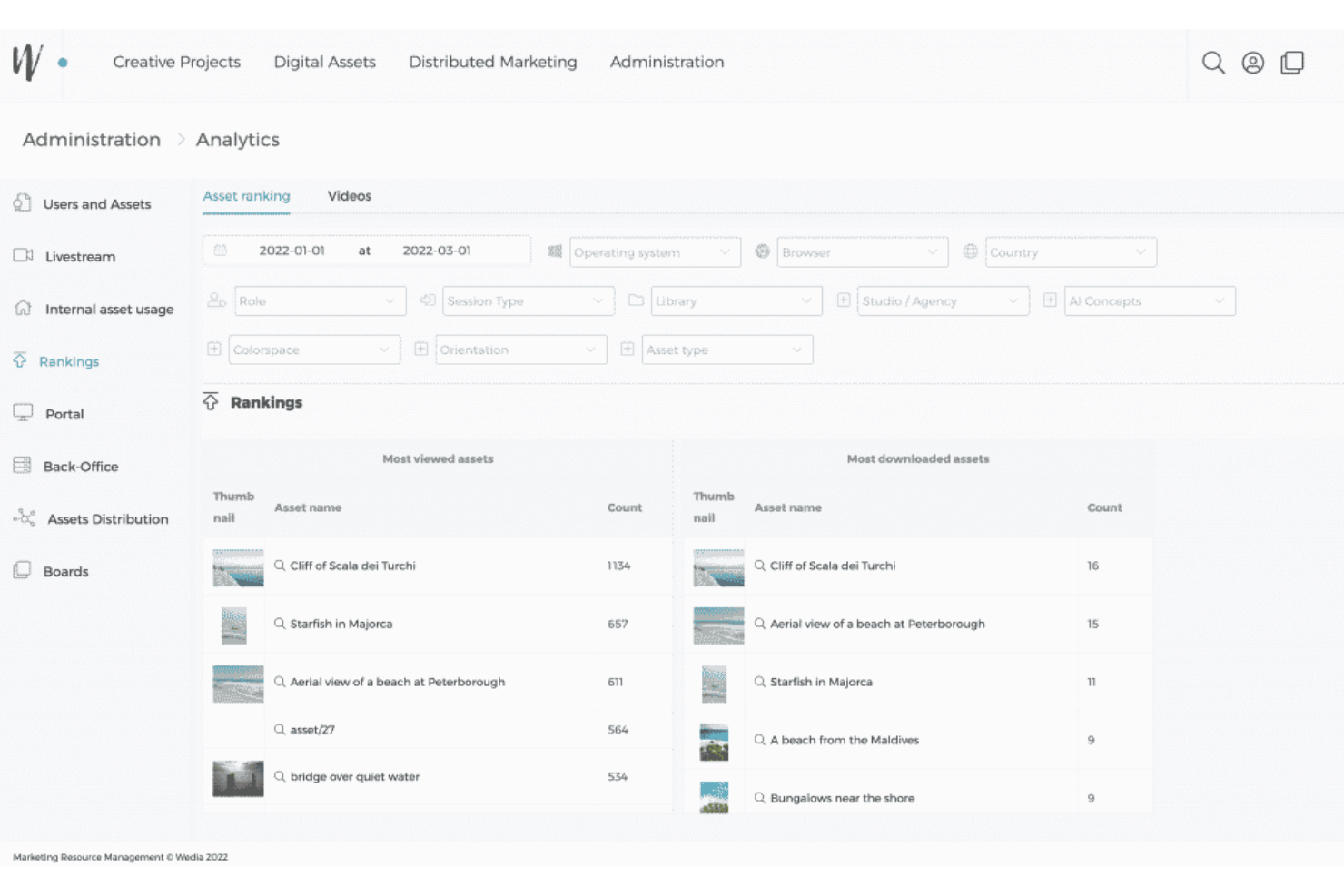Image resolution: width=1344 pixels, height=896 pixels.
Task: Click the Wedia logo icon
Action: pos(27,62)
